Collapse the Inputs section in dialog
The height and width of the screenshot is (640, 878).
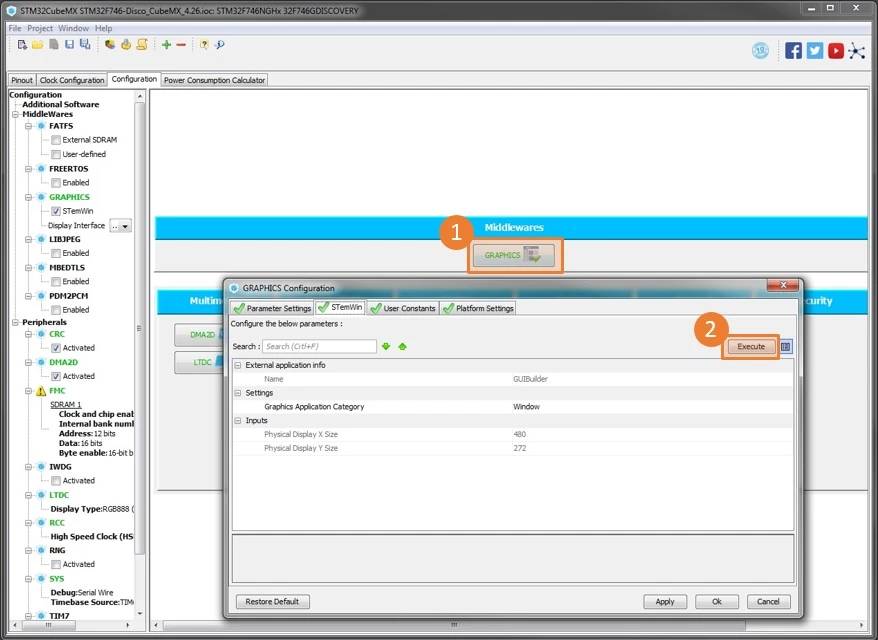pos(238,421)
